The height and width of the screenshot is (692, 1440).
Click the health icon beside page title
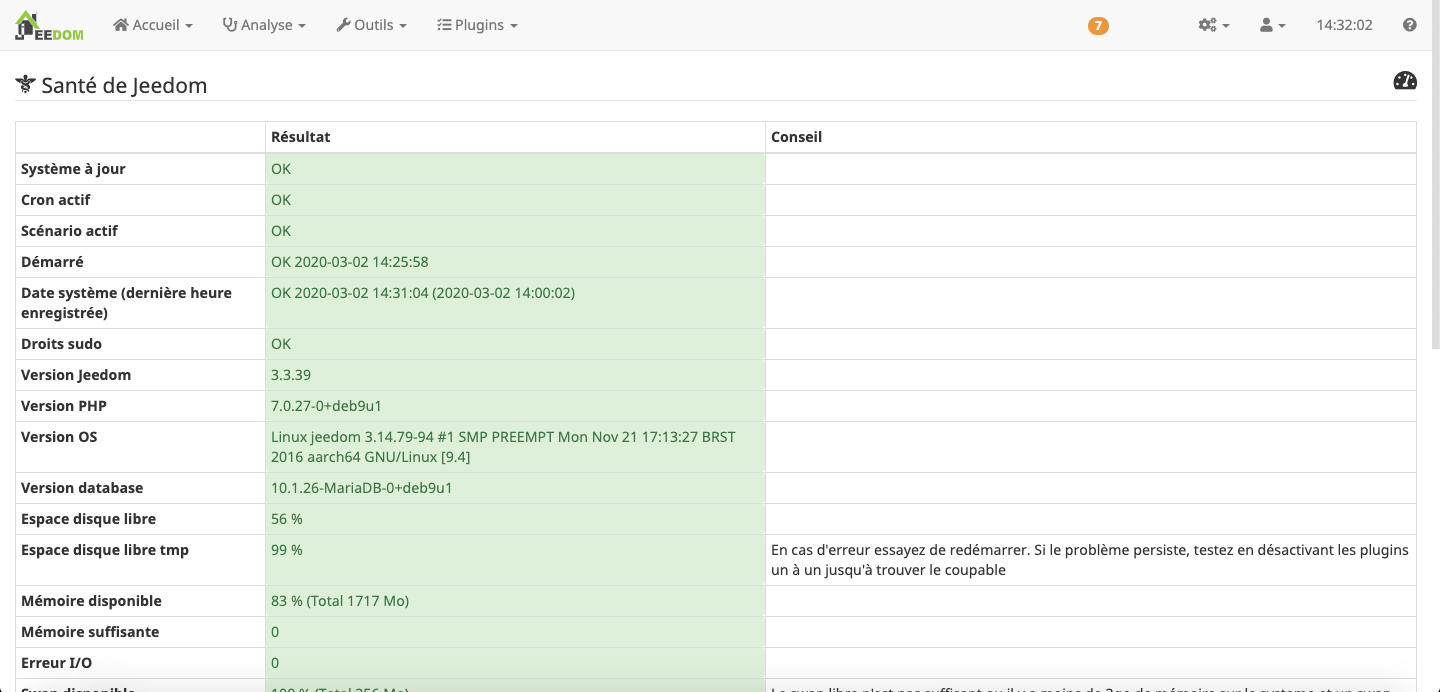tap(25, 85)
